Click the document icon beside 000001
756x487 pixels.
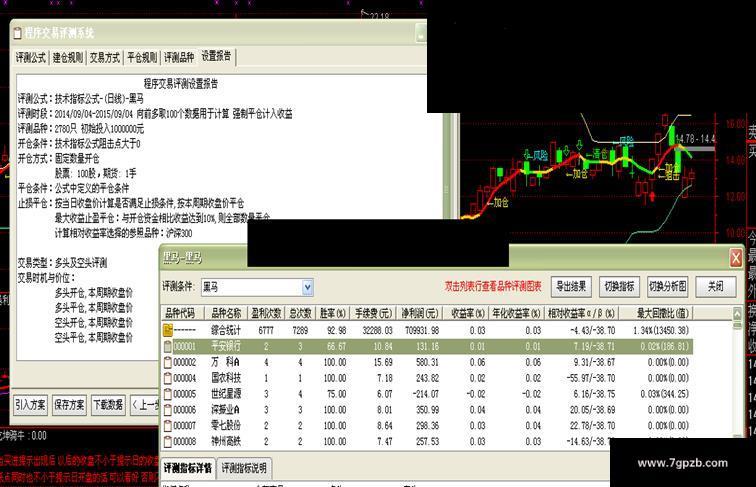(x=168, y=346)
